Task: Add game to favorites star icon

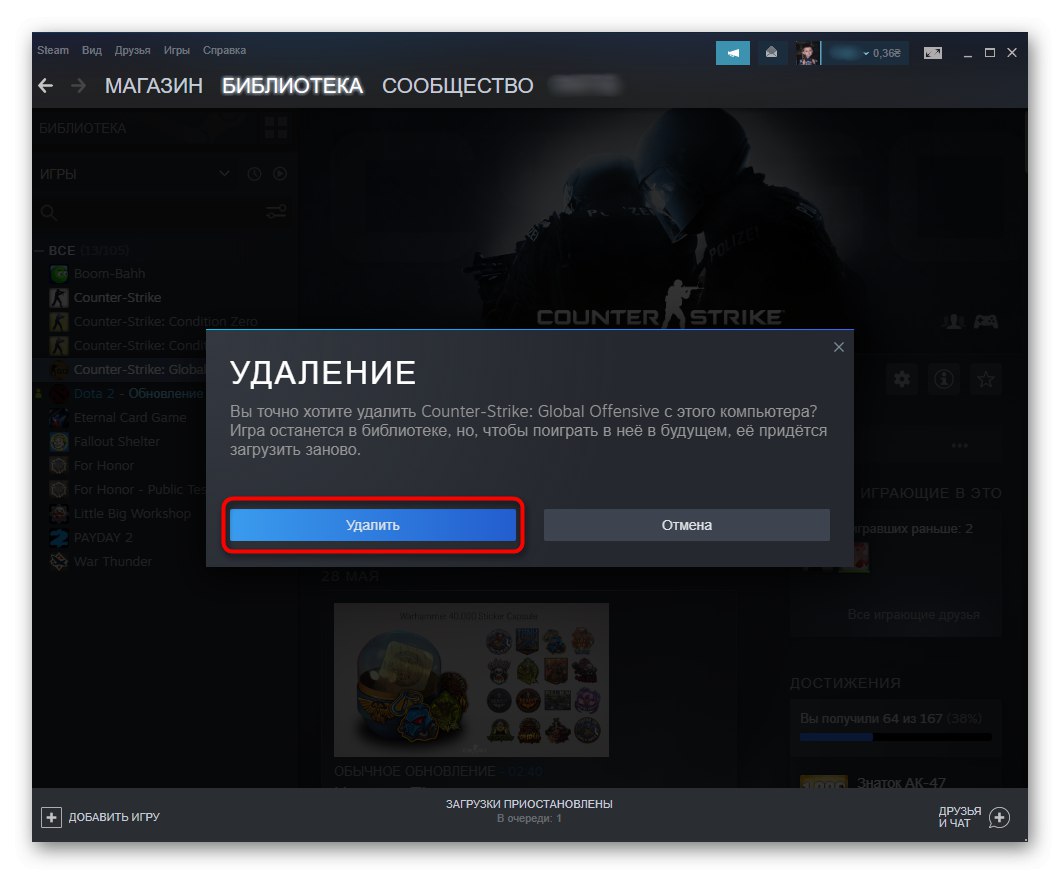Action: tap(986, 379)
